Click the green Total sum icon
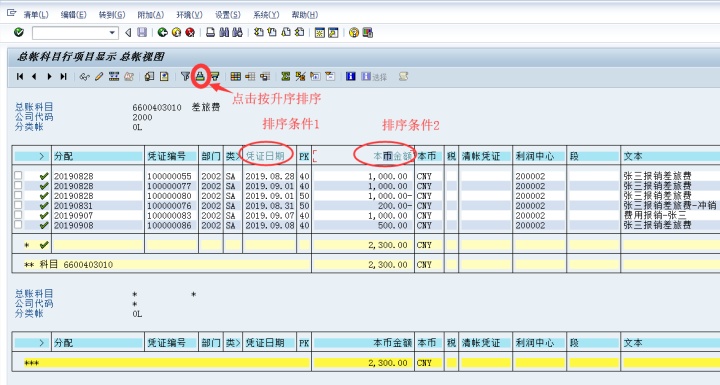Viewport: 720px width, 385px height. (x=286, y=77)
